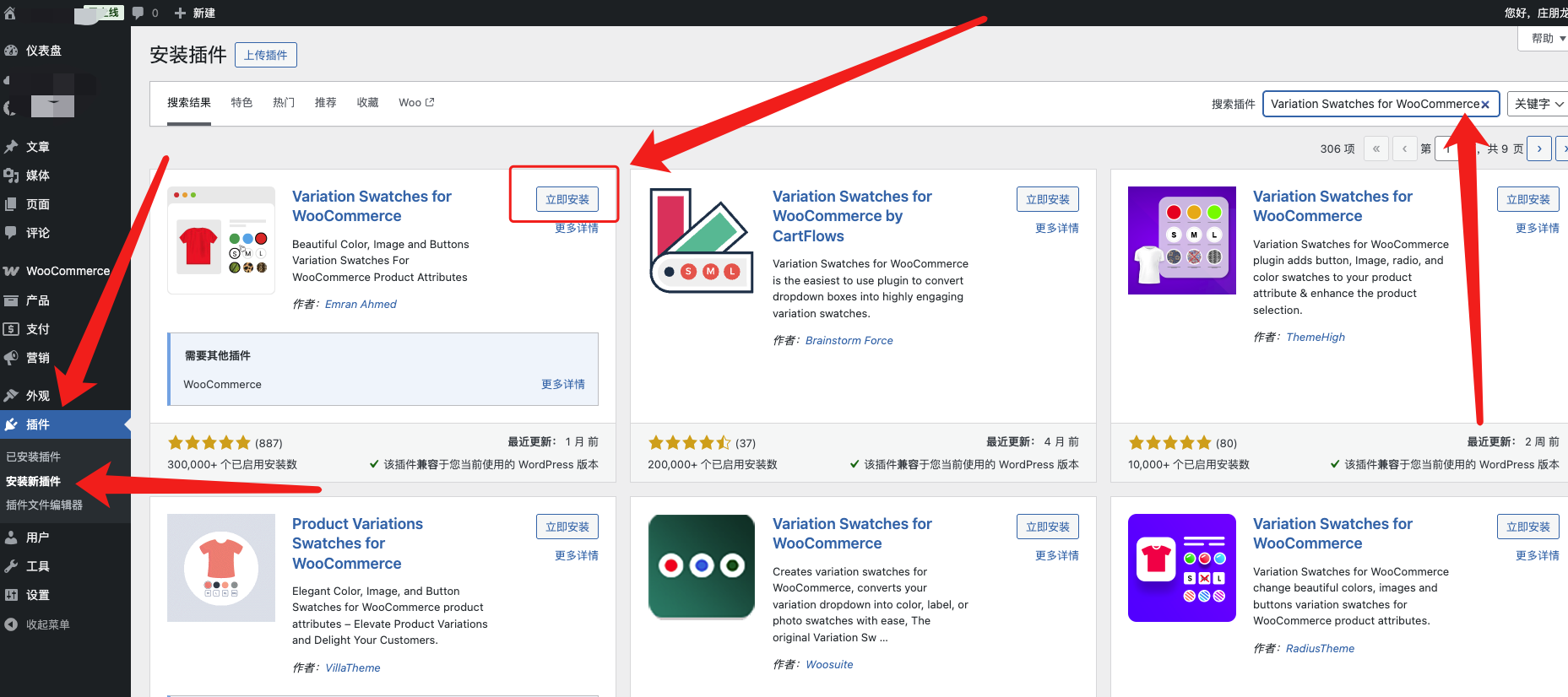Open the Dashboard (仪表盘) menu icon
Image resolution: width=1568 pixels, height=697 pixels.
(11, 51)
